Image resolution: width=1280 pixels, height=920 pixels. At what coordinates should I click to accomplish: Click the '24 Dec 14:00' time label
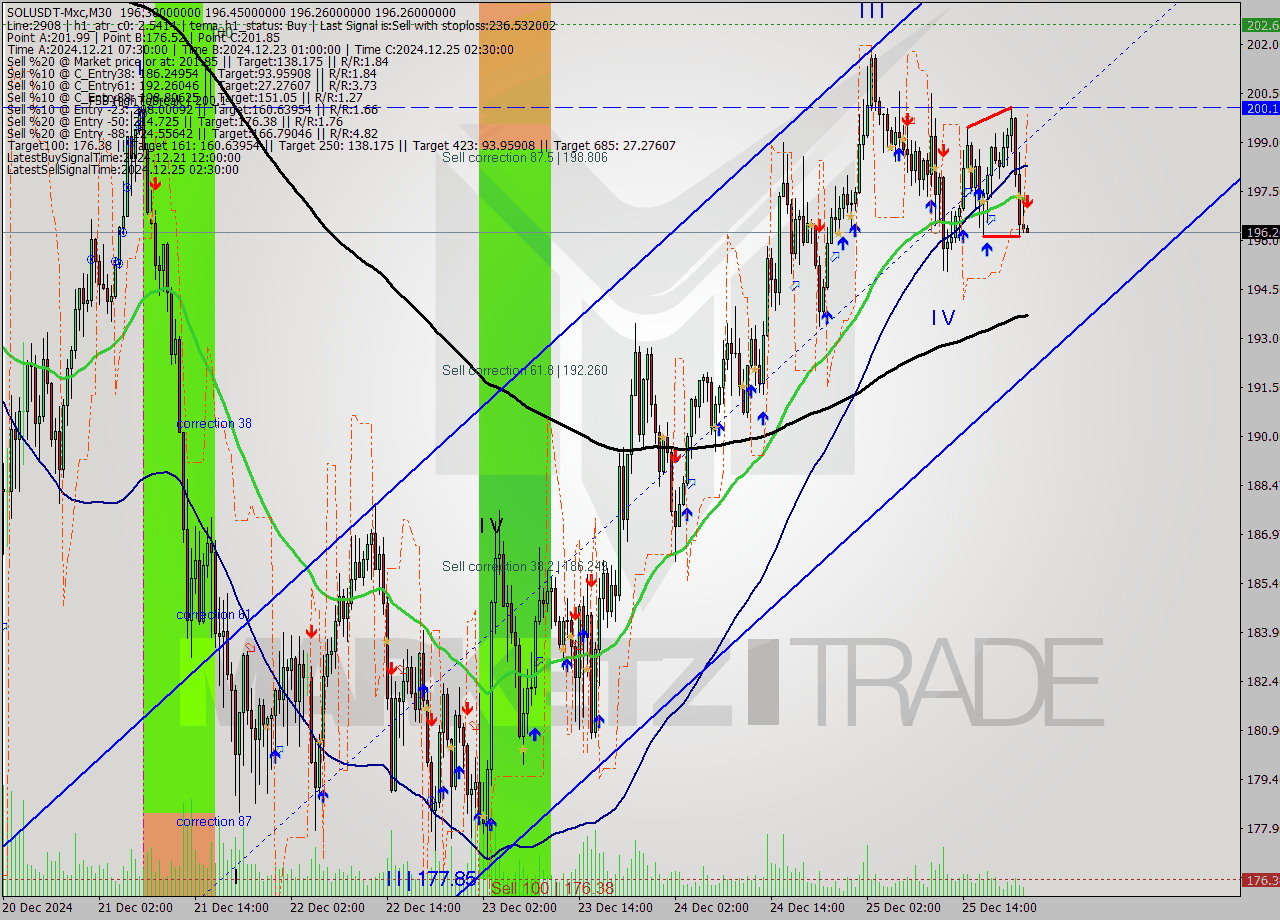(807, 908)
